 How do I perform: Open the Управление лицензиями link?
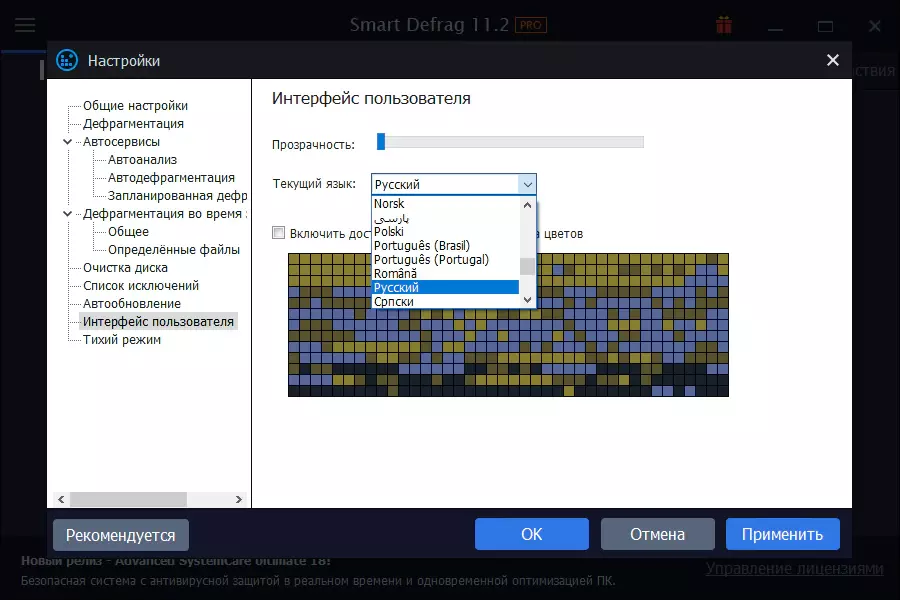(794, 568)
